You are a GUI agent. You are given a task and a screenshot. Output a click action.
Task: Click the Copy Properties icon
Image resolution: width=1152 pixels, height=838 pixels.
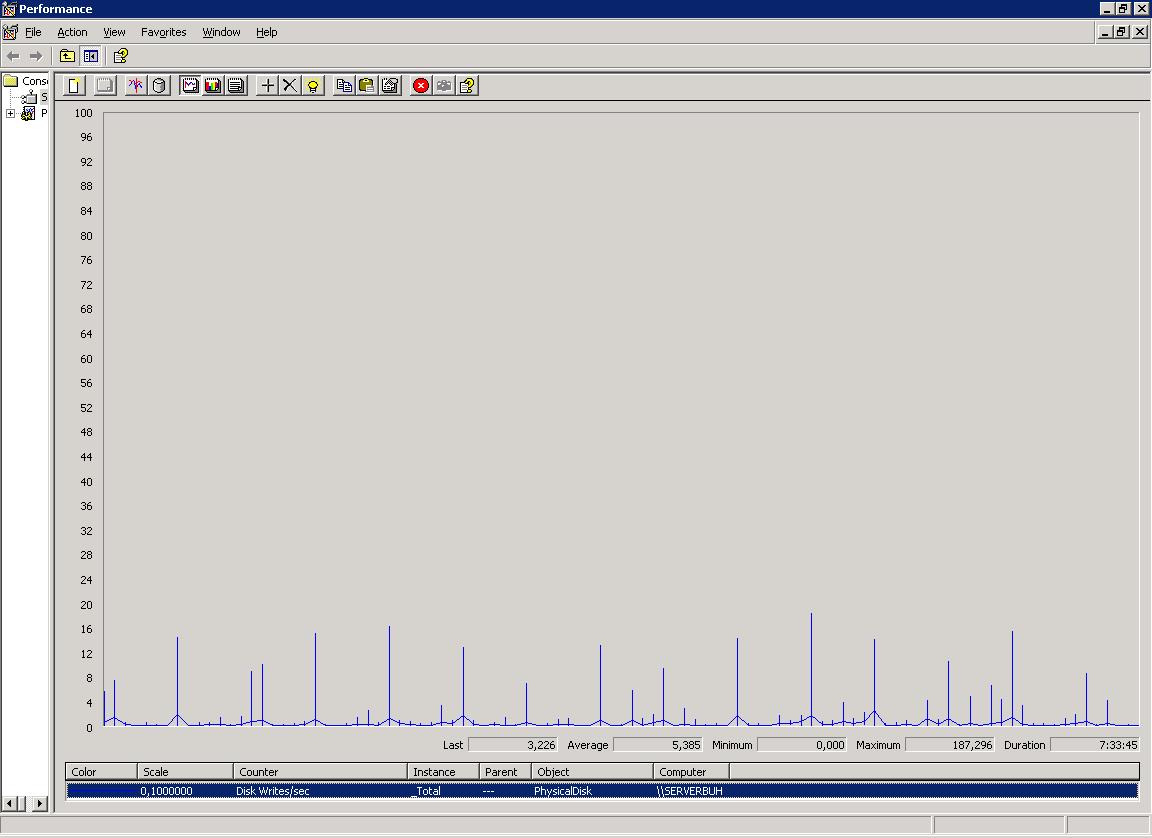[x=344, y=86]
